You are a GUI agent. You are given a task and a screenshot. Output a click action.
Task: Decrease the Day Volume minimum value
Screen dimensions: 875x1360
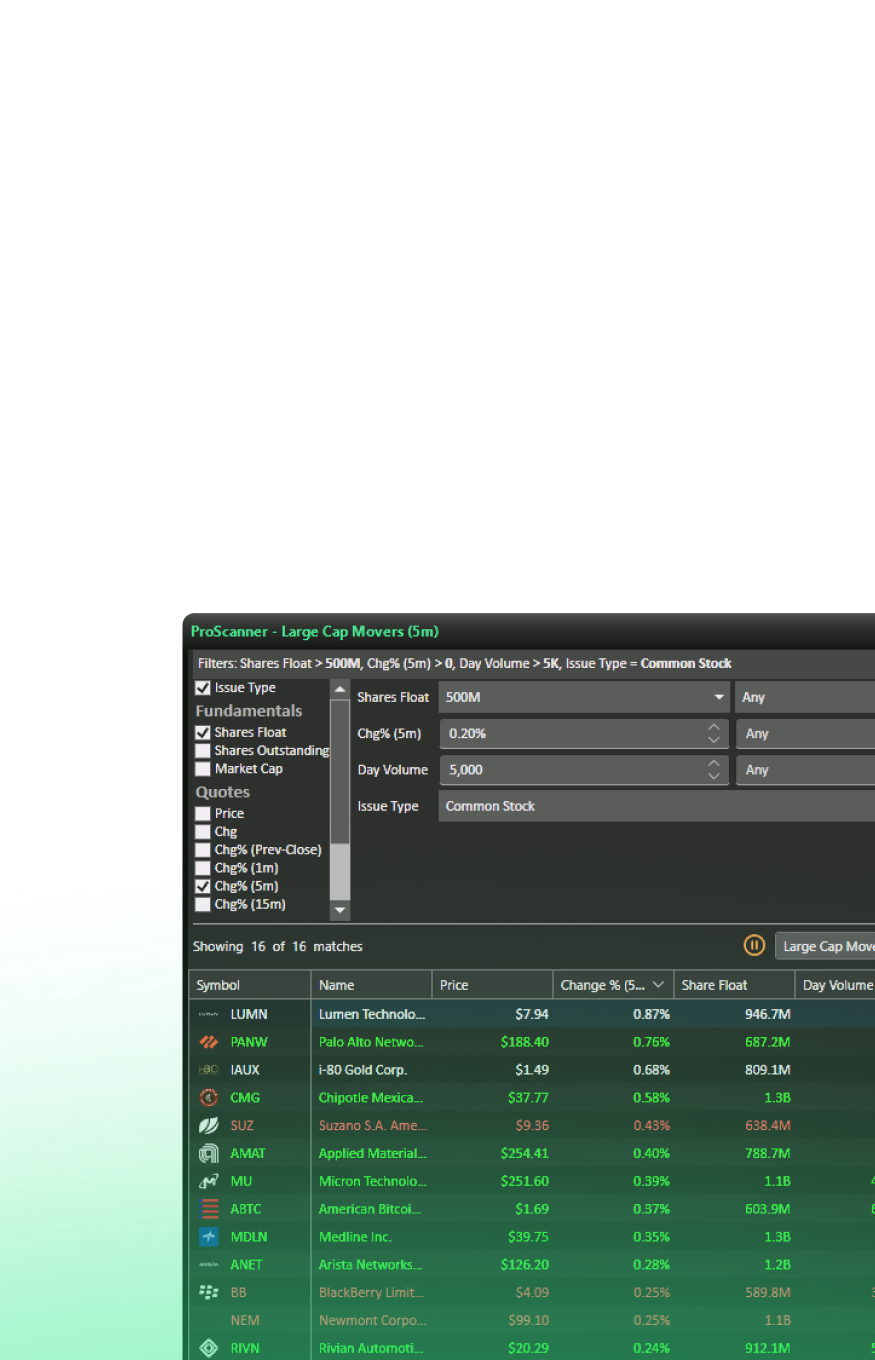coord(713,776)
